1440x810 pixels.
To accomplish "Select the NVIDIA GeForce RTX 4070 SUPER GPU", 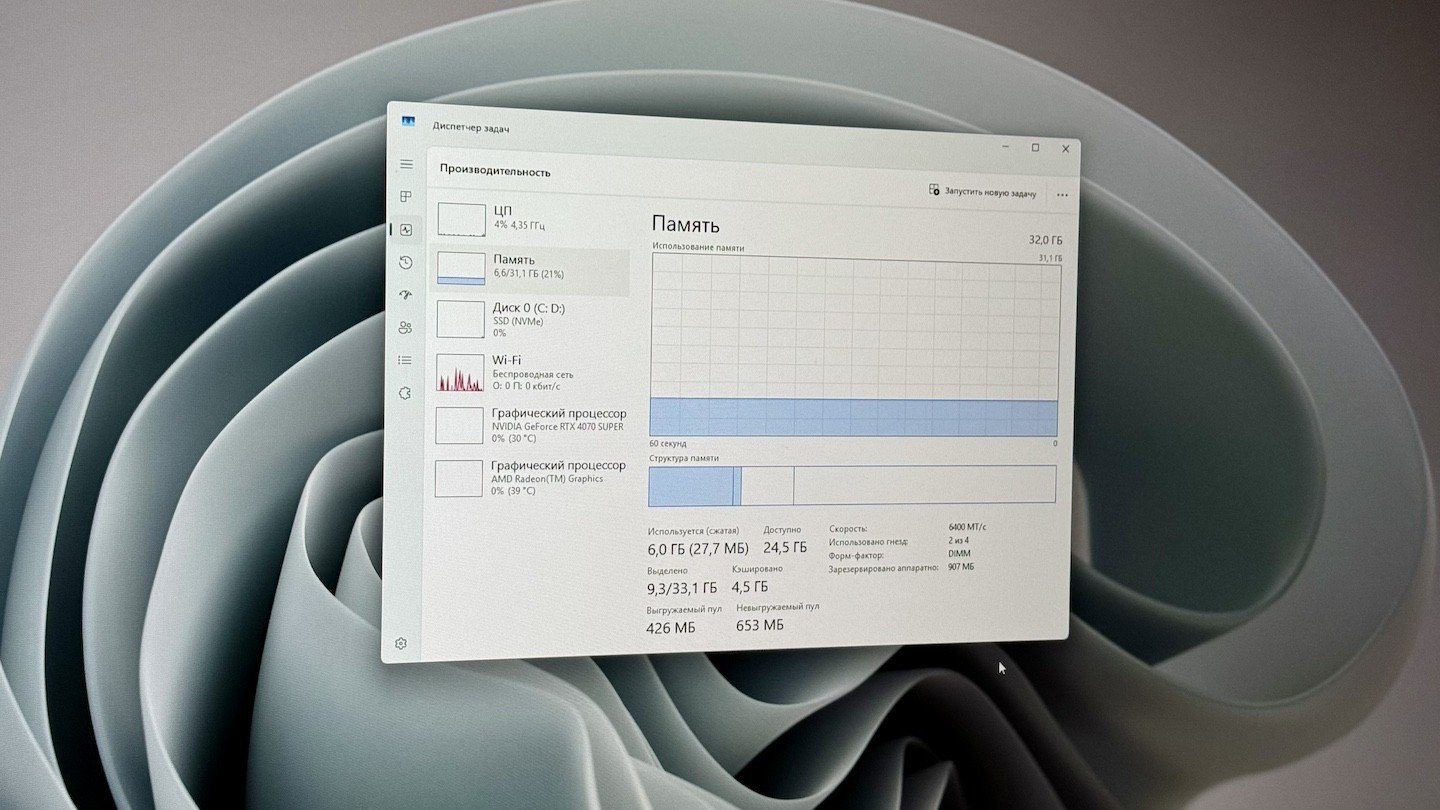I will [530, 425].
